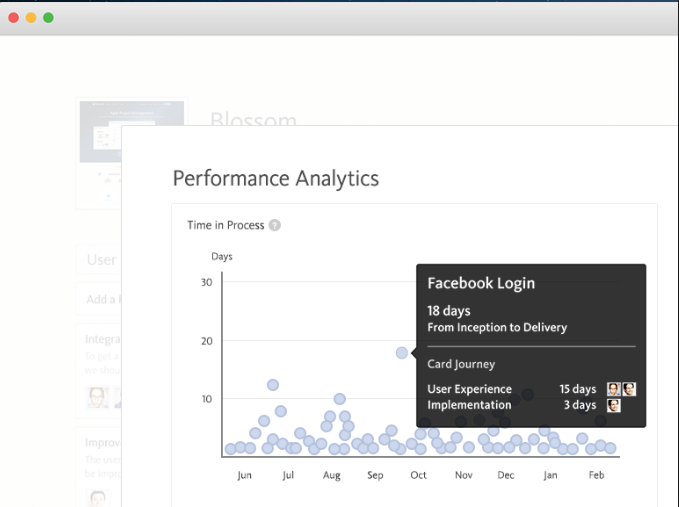Click the help icon beside Time in Process
Image resolution: width=679 pixels, height=507 pixels.
275,225
